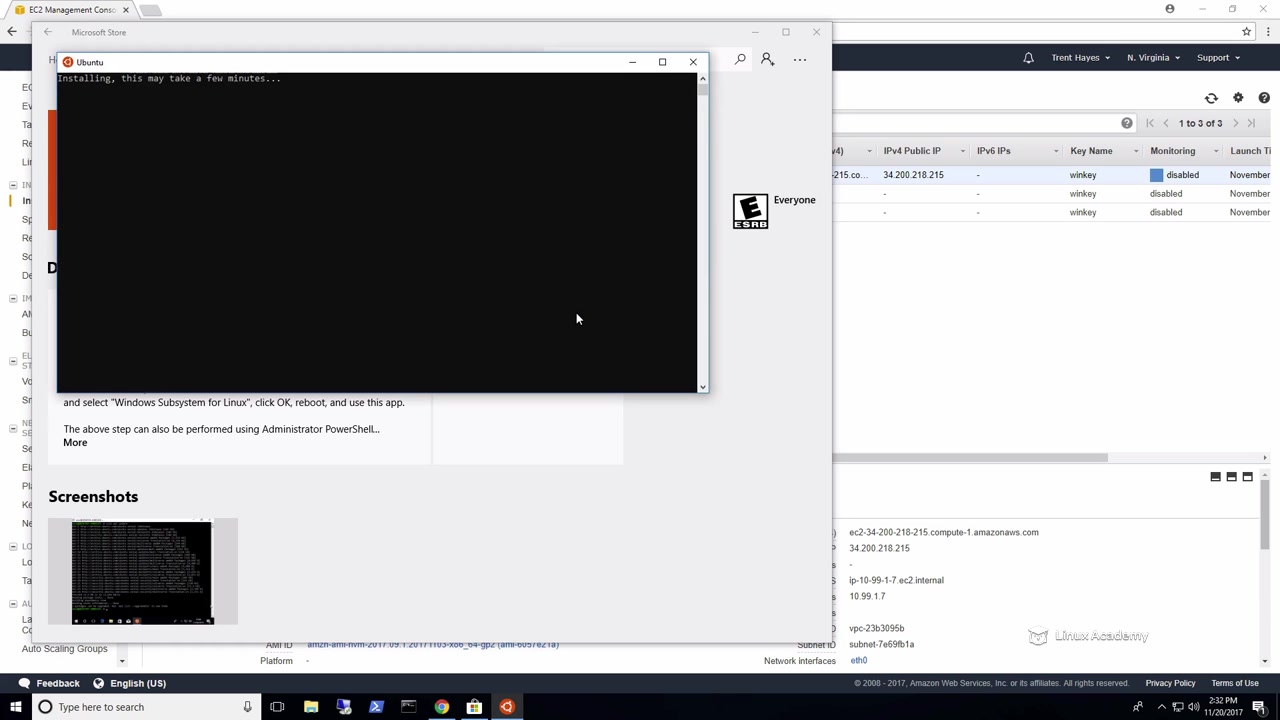Open File Explorer from the taskbar
This screenshot has height=720, width=1280.
pos(311,707)
